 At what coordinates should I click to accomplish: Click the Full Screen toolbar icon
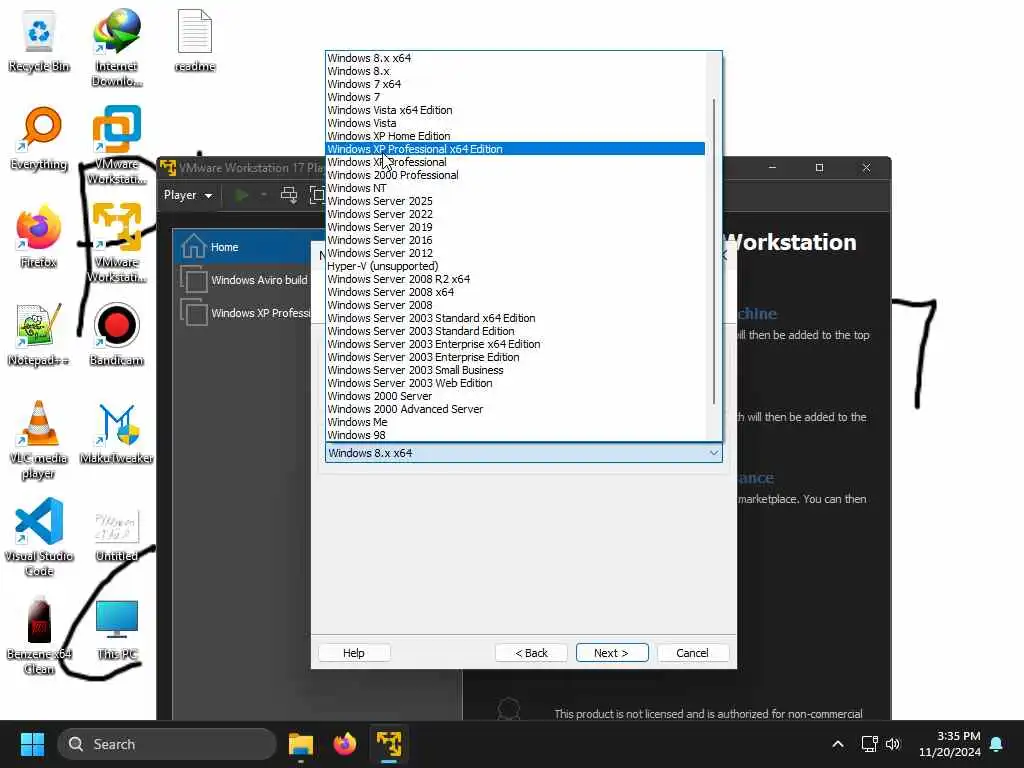click(x=317, y=195)
